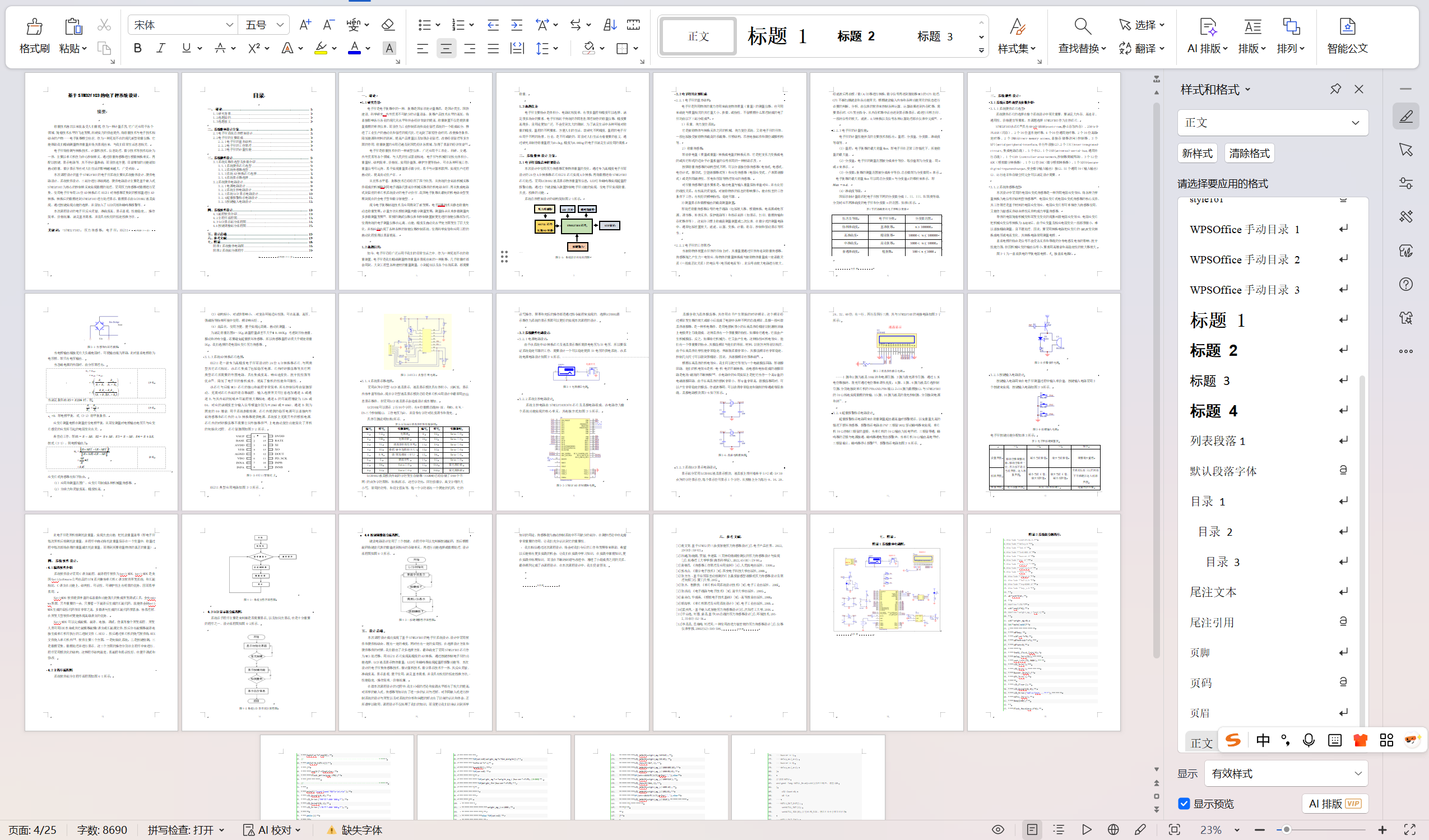Click the italic formatting icon
Screen dimensions: 1429x840
(161, 48)
